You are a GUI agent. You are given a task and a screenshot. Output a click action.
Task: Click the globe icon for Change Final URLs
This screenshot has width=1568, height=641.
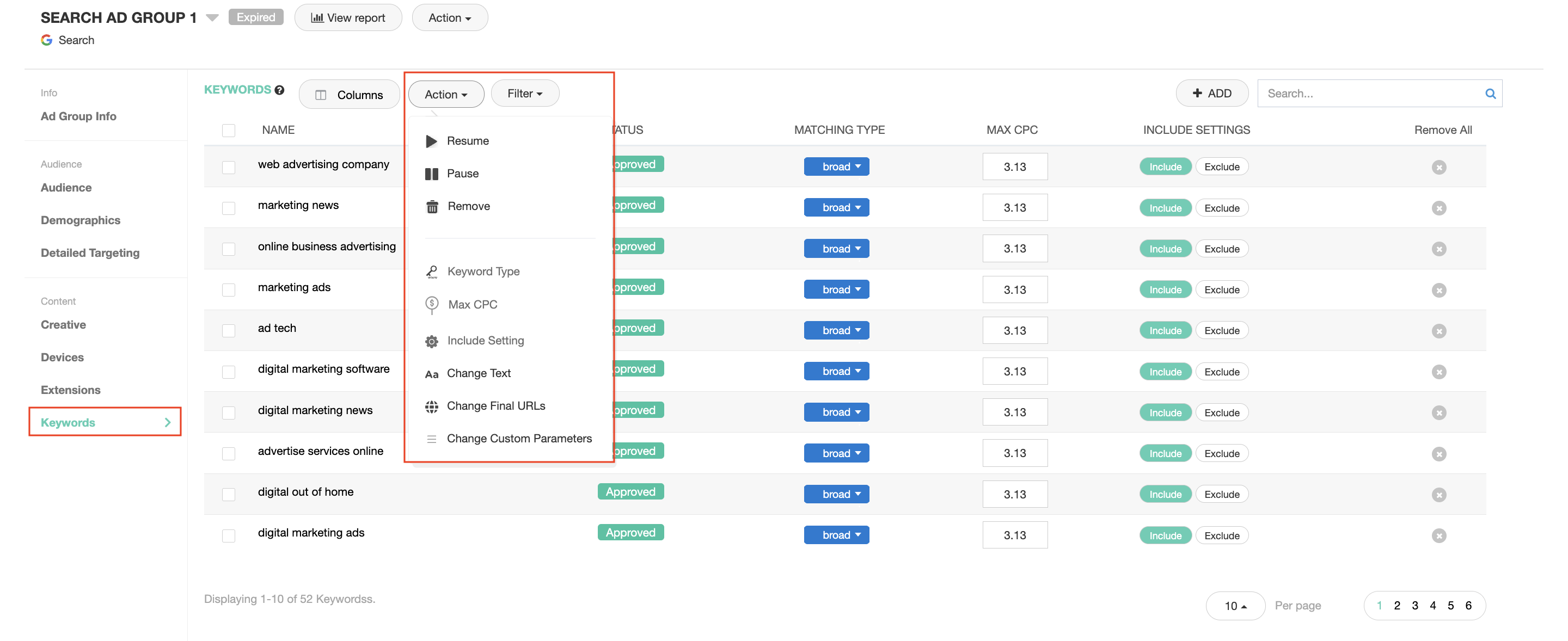click(432, 407)
